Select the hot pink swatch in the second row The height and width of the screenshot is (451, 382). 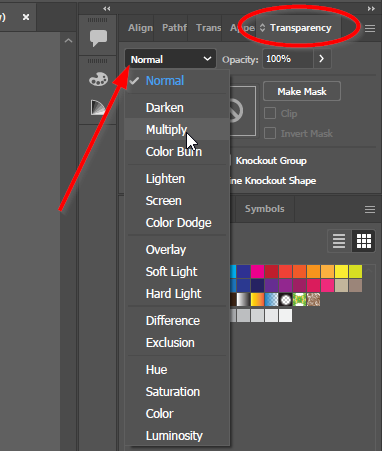coord(327,286)
